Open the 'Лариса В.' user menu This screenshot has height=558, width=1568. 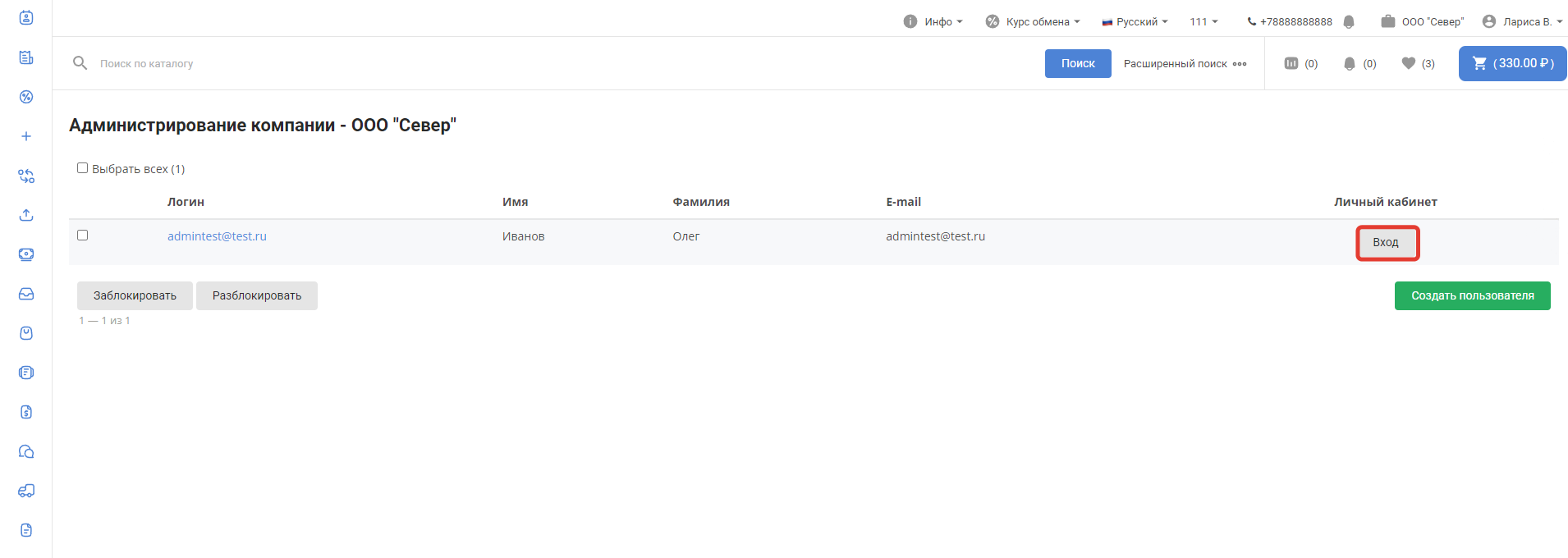[1522, 22]
